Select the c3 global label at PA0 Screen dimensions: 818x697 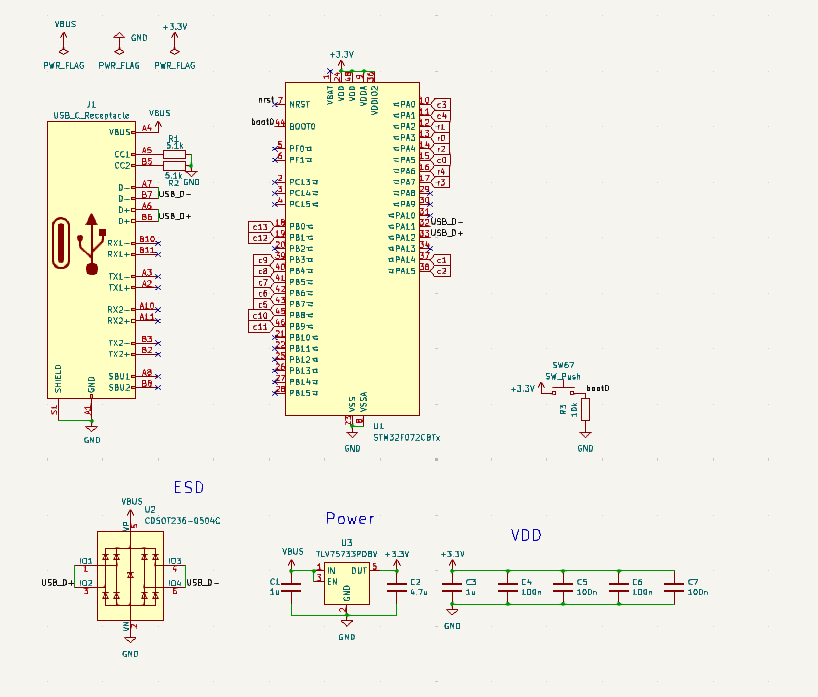click(x=442, y=104)
